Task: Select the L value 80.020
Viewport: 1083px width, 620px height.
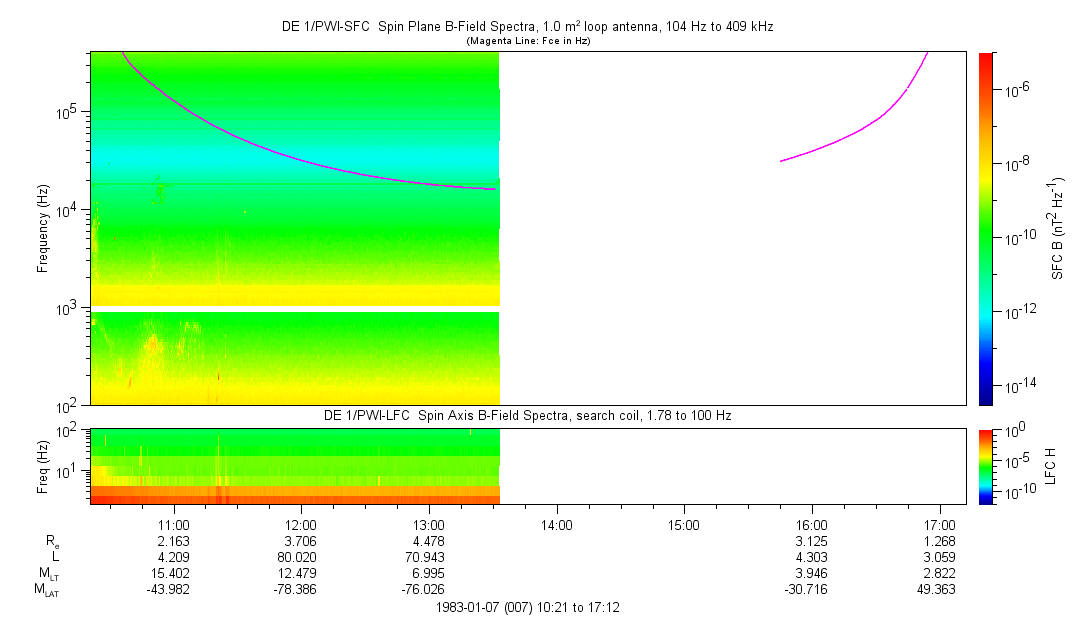Action: tap(301, 556)
